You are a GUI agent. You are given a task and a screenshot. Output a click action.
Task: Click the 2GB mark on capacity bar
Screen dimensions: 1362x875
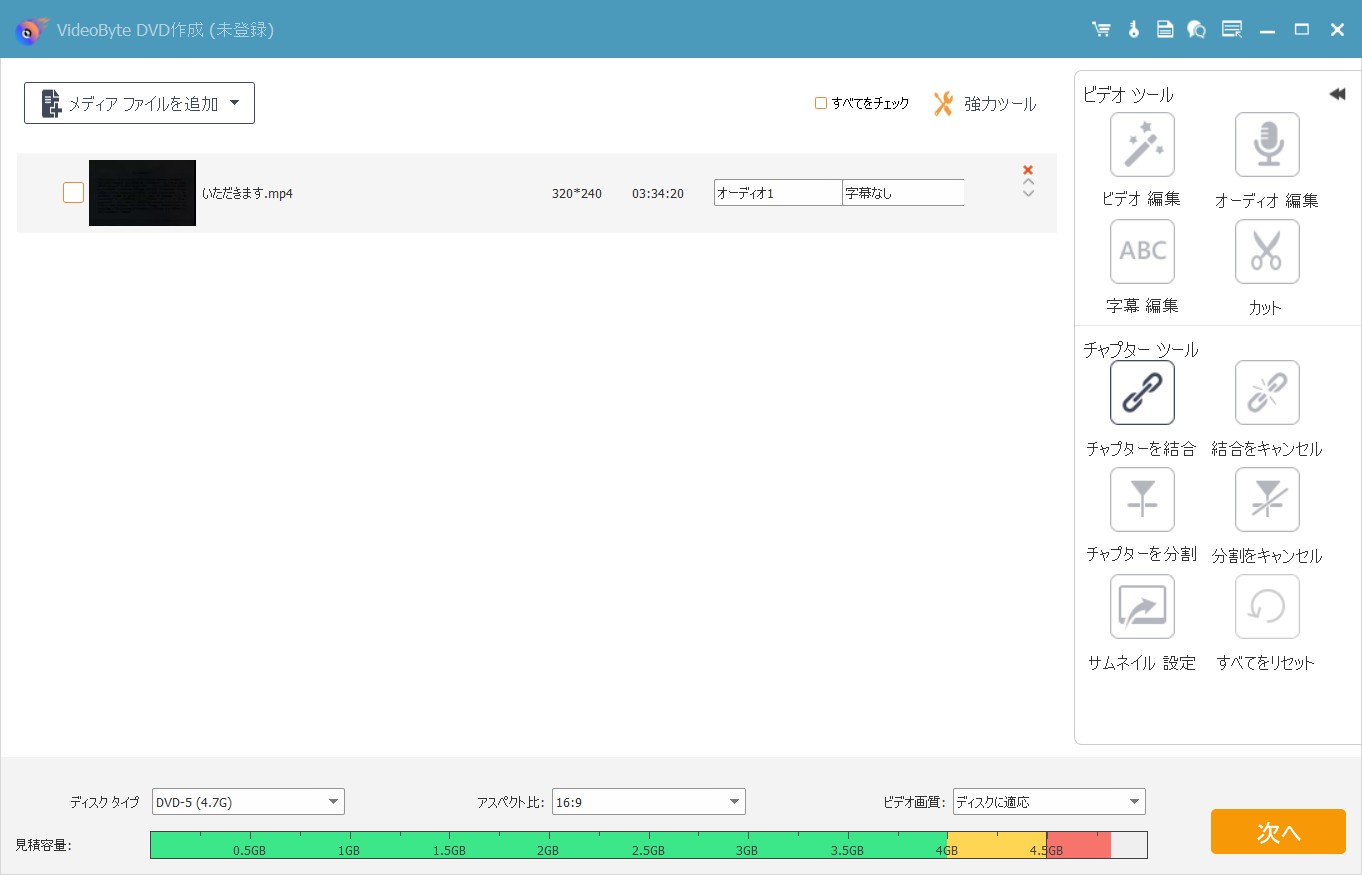(x=547, y=851)
